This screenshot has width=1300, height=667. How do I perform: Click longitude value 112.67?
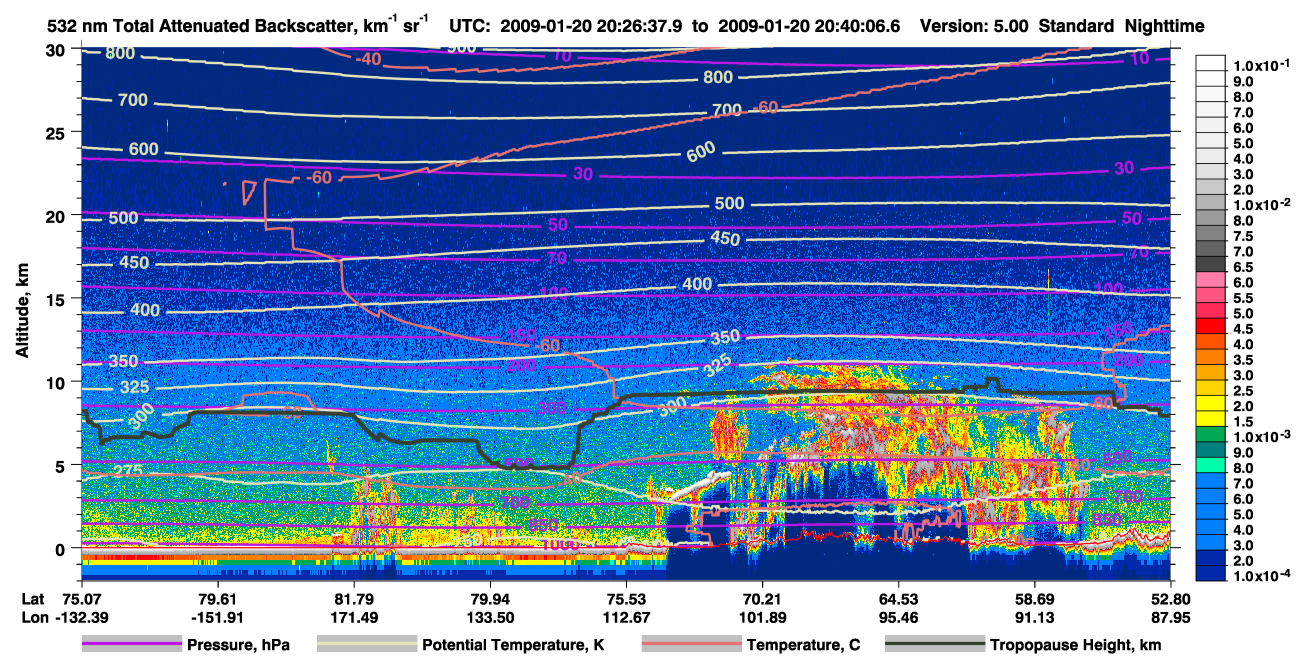coord(626,617)
